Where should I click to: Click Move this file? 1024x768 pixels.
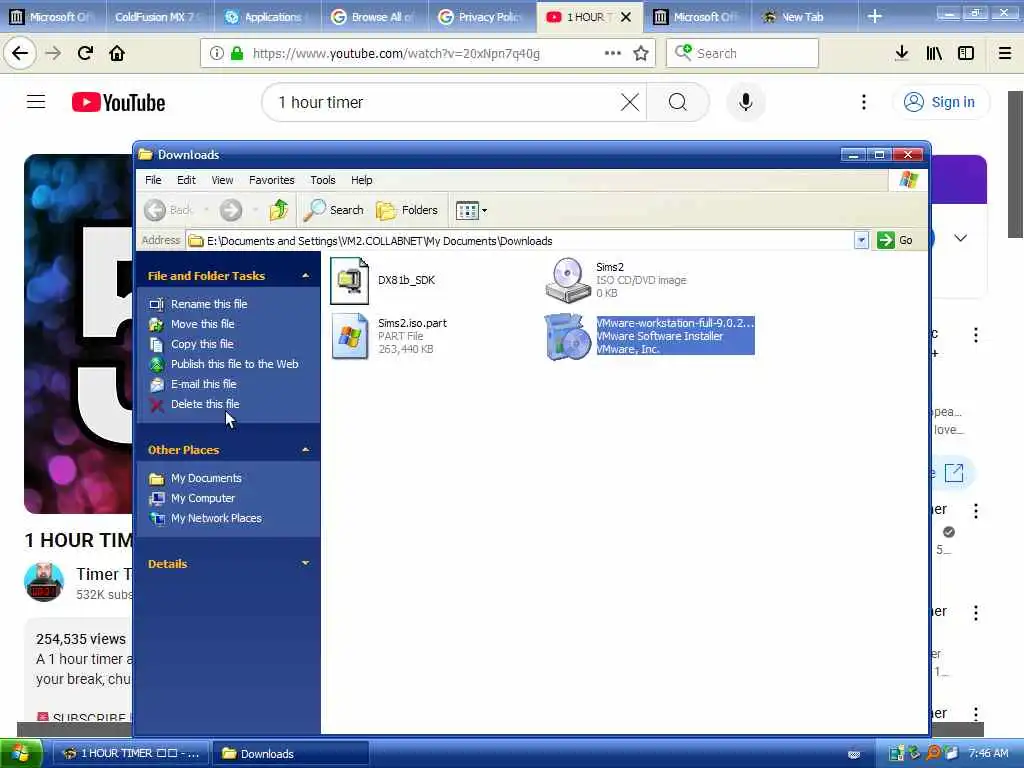click(x=202, y=324)
